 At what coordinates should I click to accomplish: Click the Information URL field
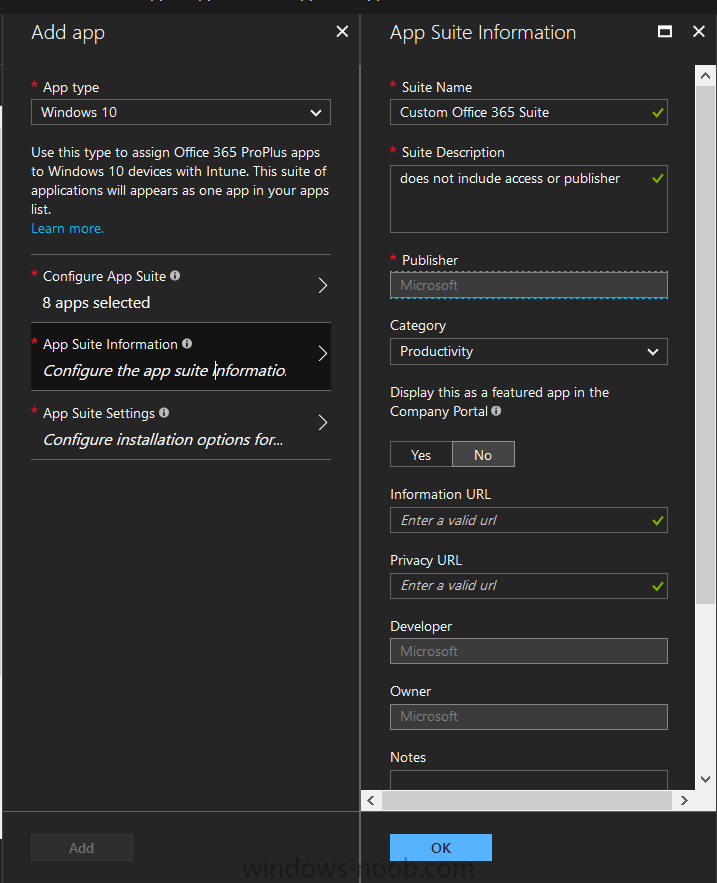(528, 520)
